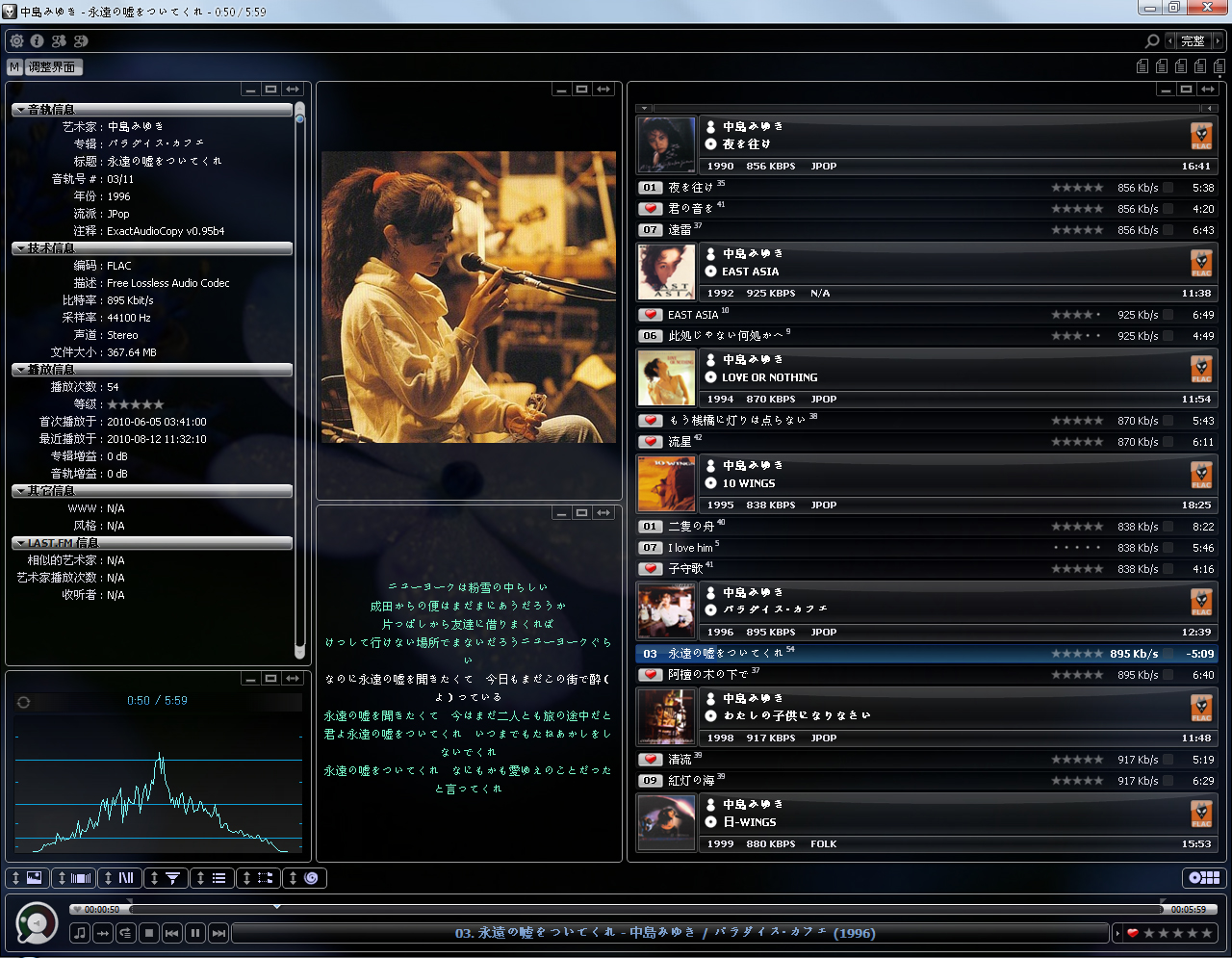
Task: Toggle heart on track 君の音を
Action: pos(651,209)
